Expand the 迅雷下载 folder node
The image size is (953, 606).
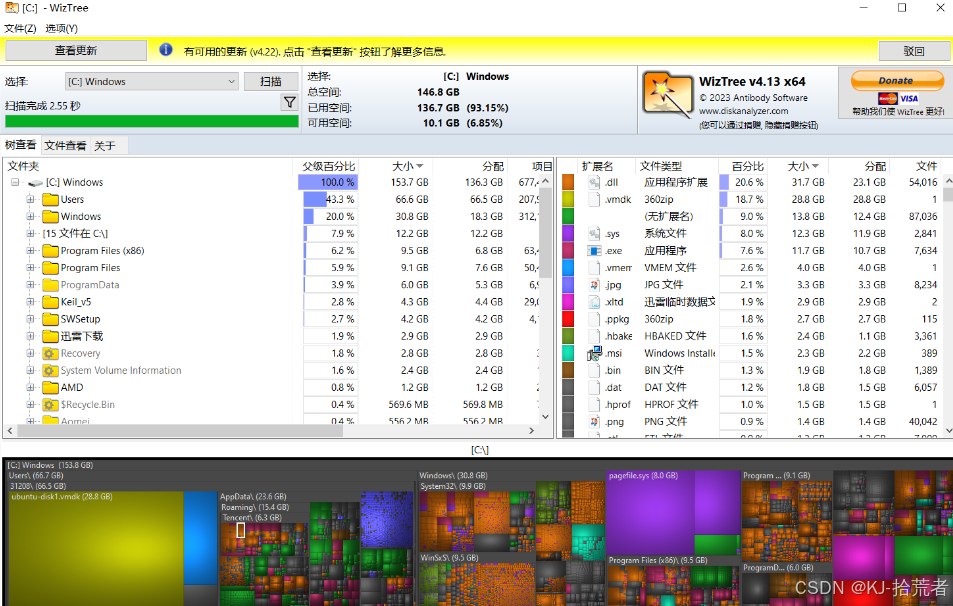pyautogui.click(x=30, y=336)
